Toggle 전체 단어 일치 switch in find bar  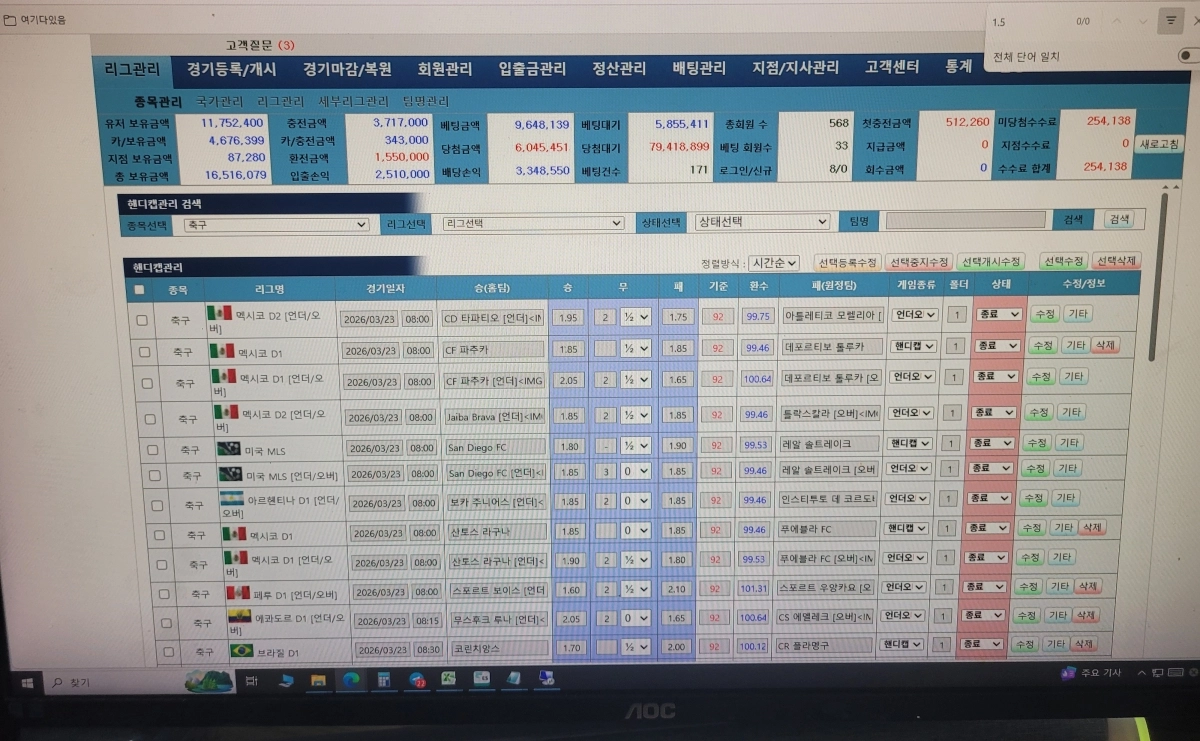tap(1189, 56)
